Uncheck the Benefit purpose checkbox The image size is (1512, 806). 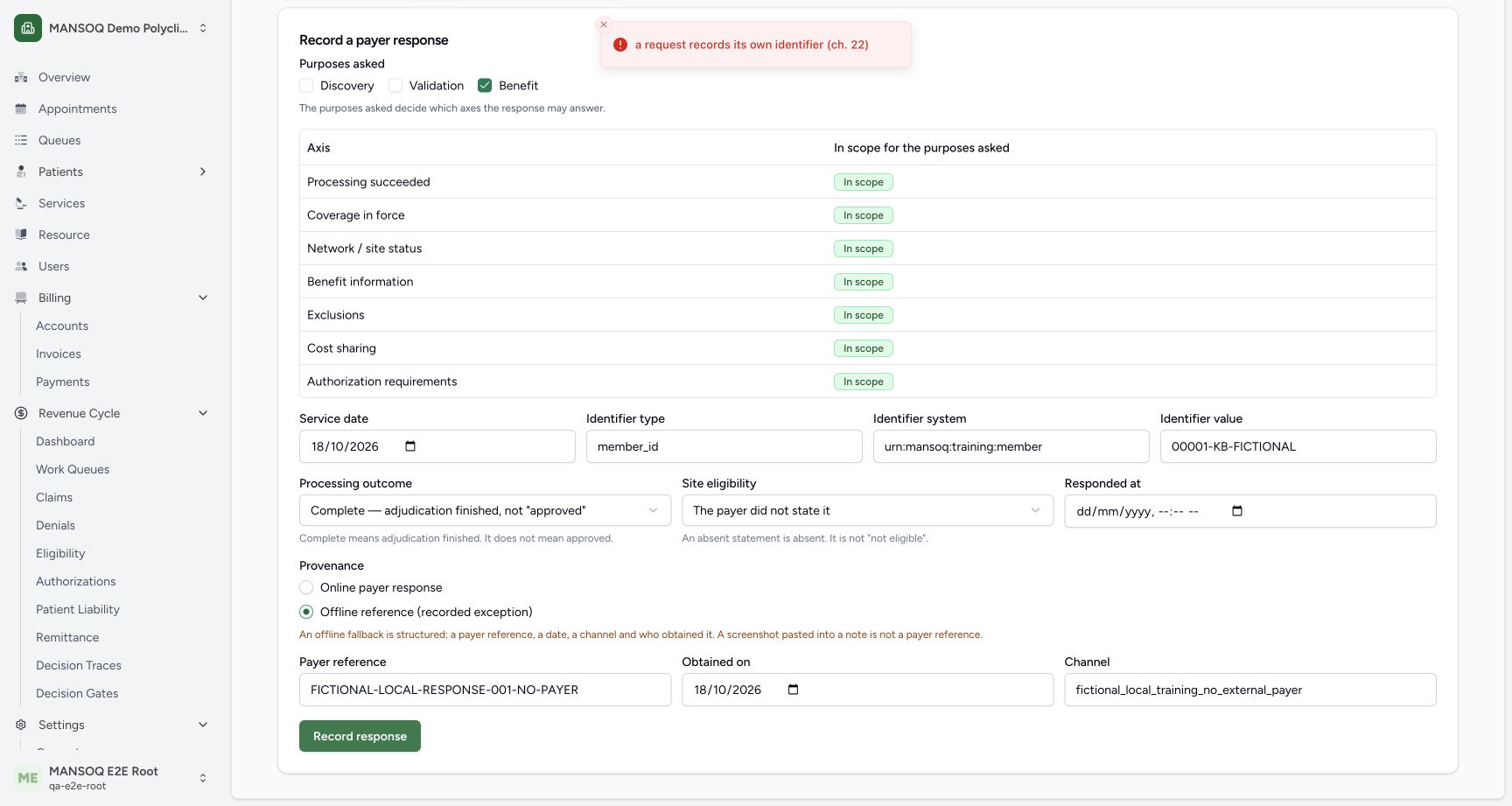pos(485,86)
